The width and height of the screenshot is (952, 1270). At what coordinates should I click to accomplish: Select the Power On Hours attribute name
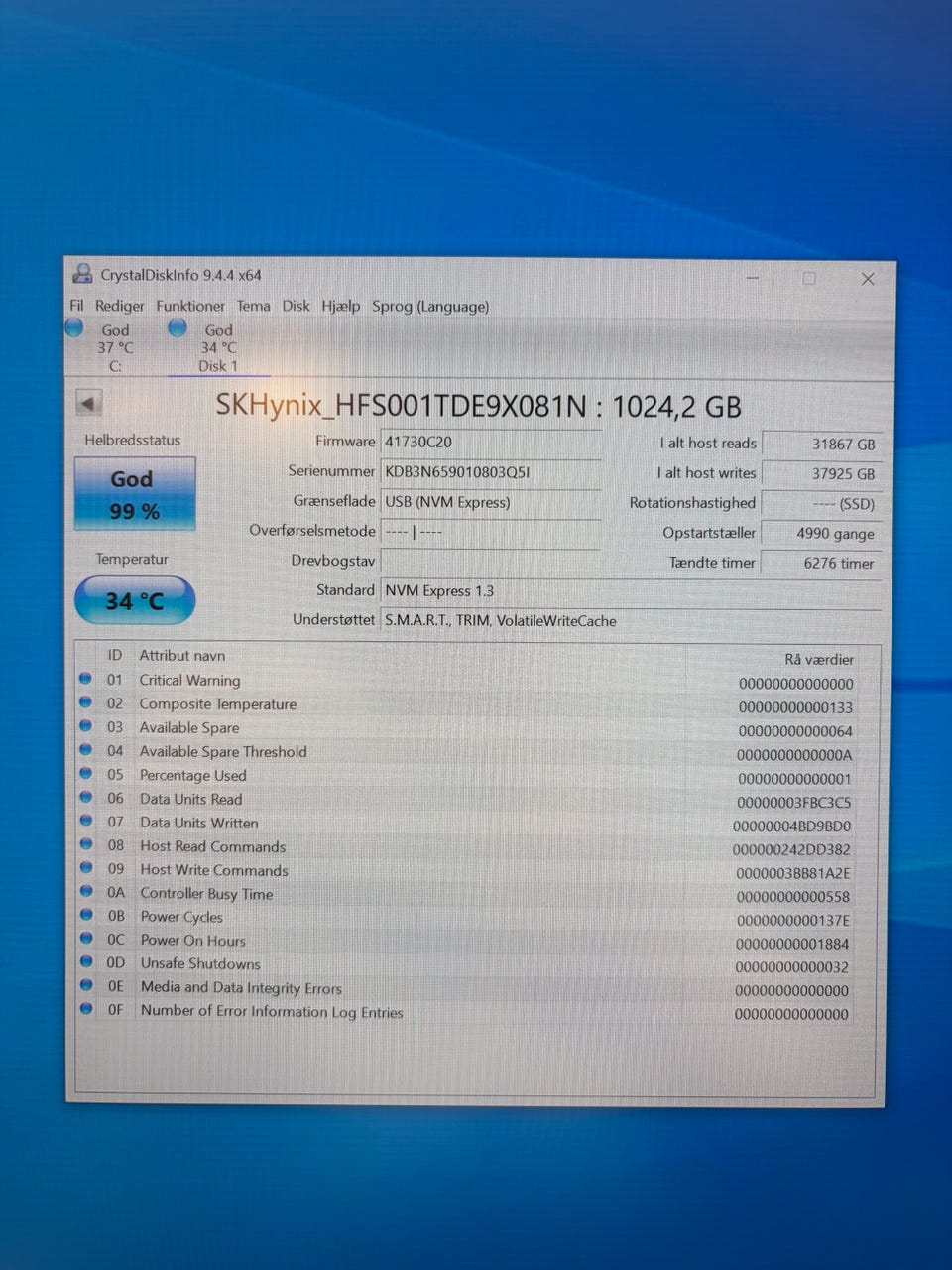pos(192,941)
